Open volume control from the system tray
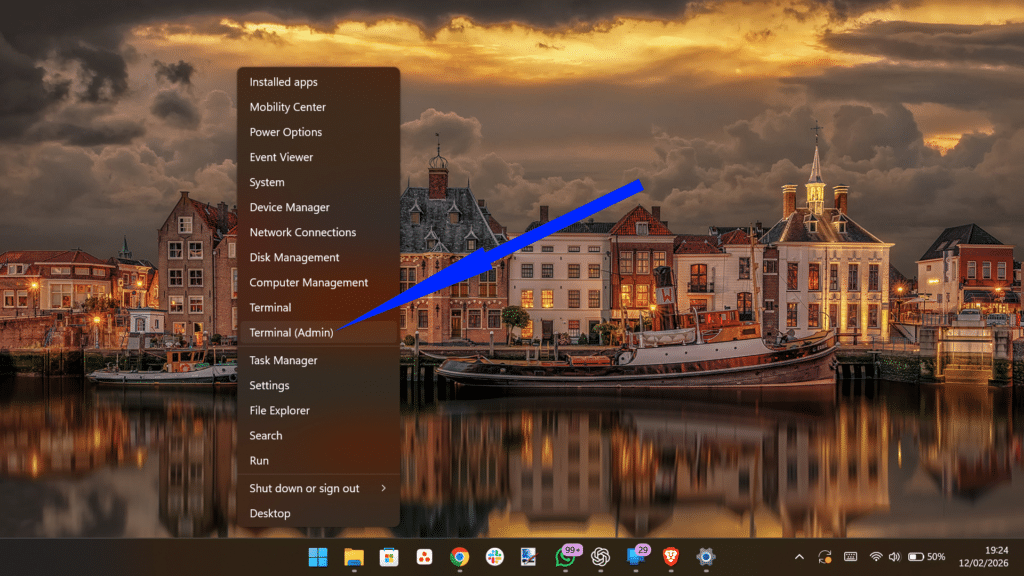Viewport: 1024px width, 576px height. (x=895, y=557)
